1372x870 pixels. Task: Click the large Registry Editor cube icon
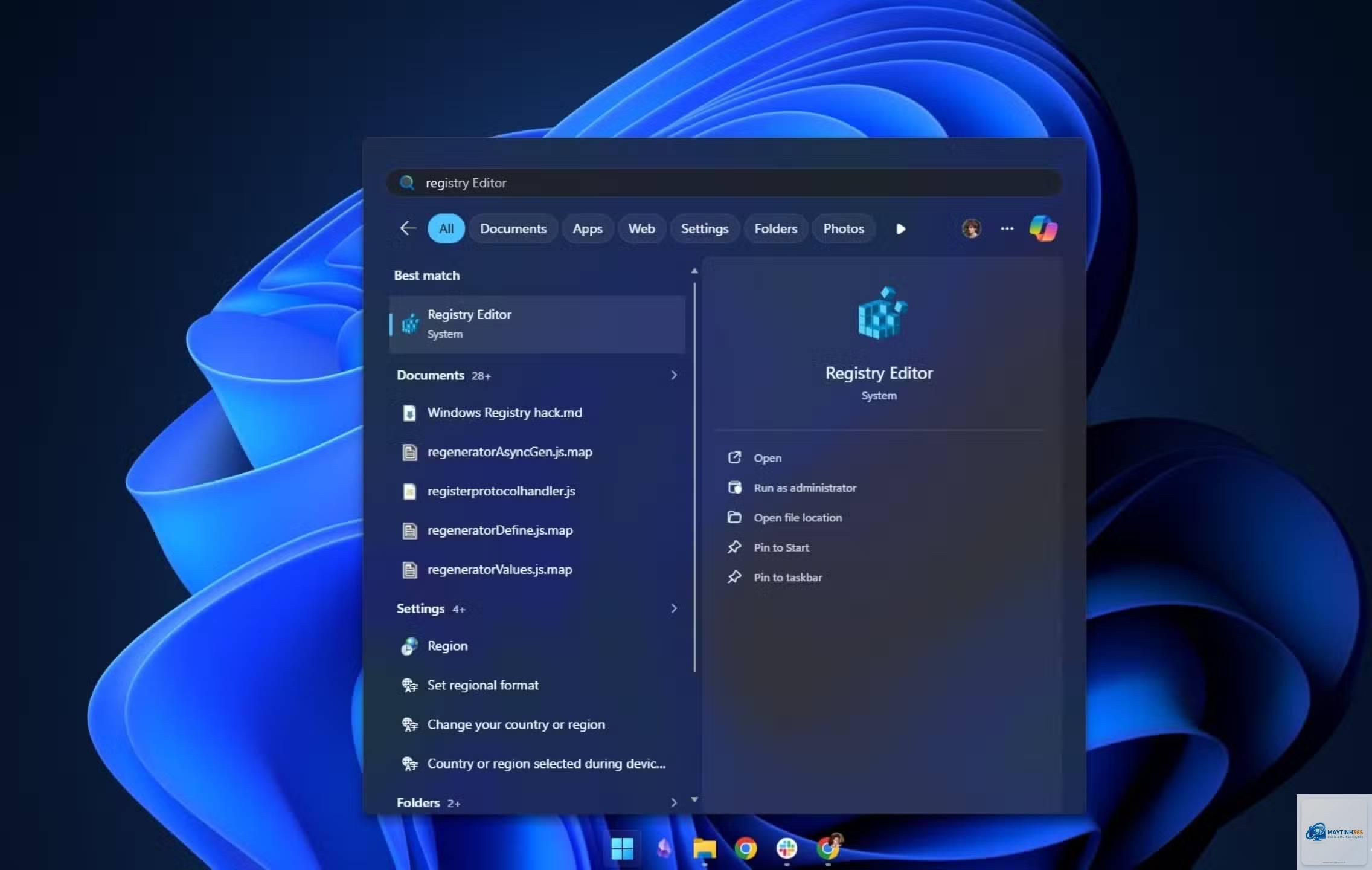(x=882, y=313)
